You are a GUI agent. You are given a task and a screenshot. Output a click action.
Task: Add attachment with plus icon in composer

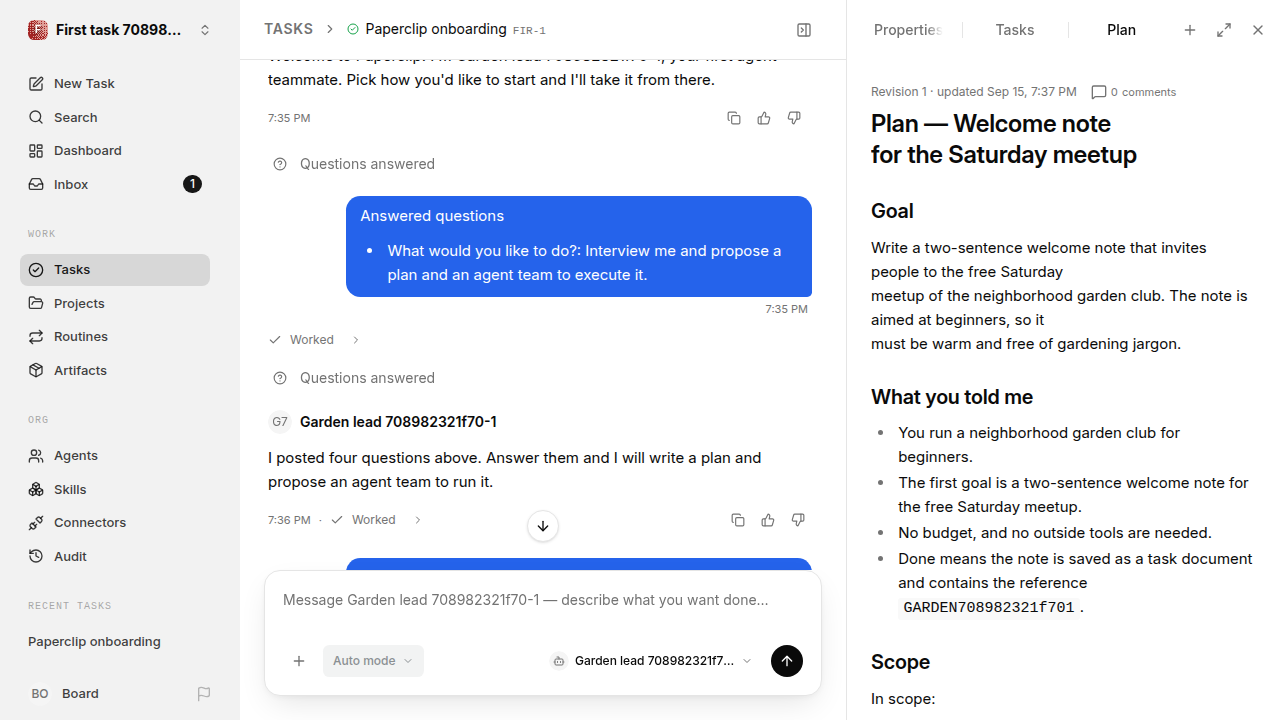(299, 661)
